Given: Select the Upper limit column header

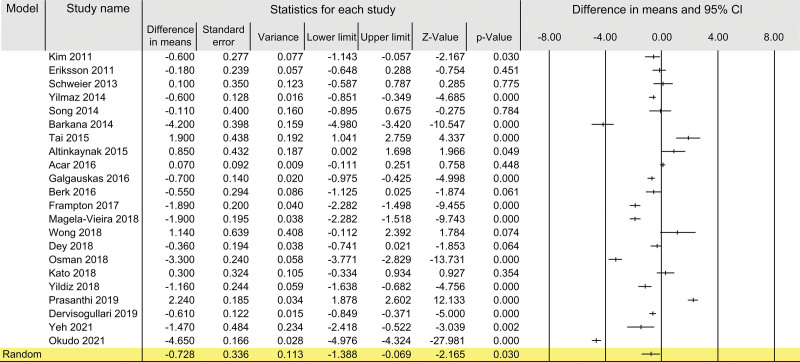Looking at the screenshot, I should (385, 37).
